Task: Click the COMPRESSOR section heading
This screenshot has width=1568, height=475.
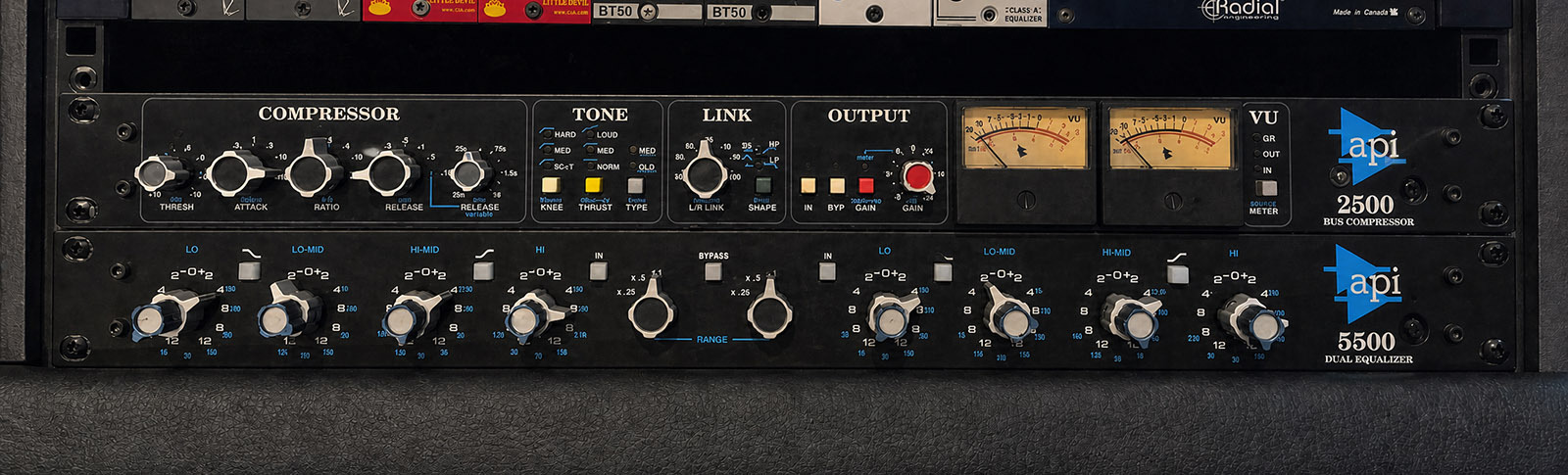Action: point(328,114)
